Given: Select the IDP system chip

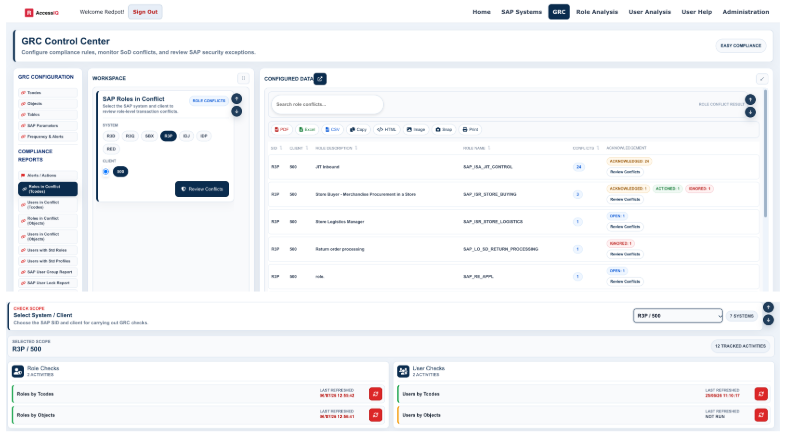Looking at the screenshot, I should click(204, 136).
